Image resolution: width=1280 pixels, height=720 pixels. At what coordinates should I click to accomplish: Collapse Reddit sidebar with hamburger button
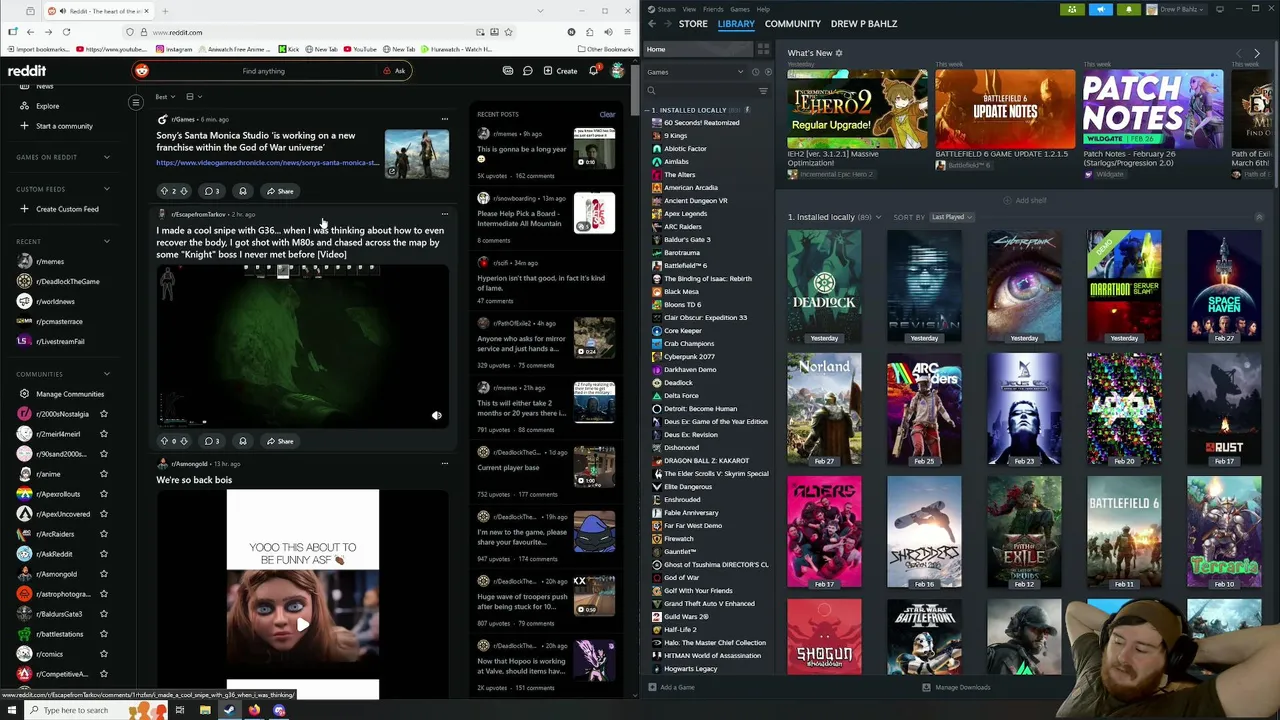click(x=136, y=102)
